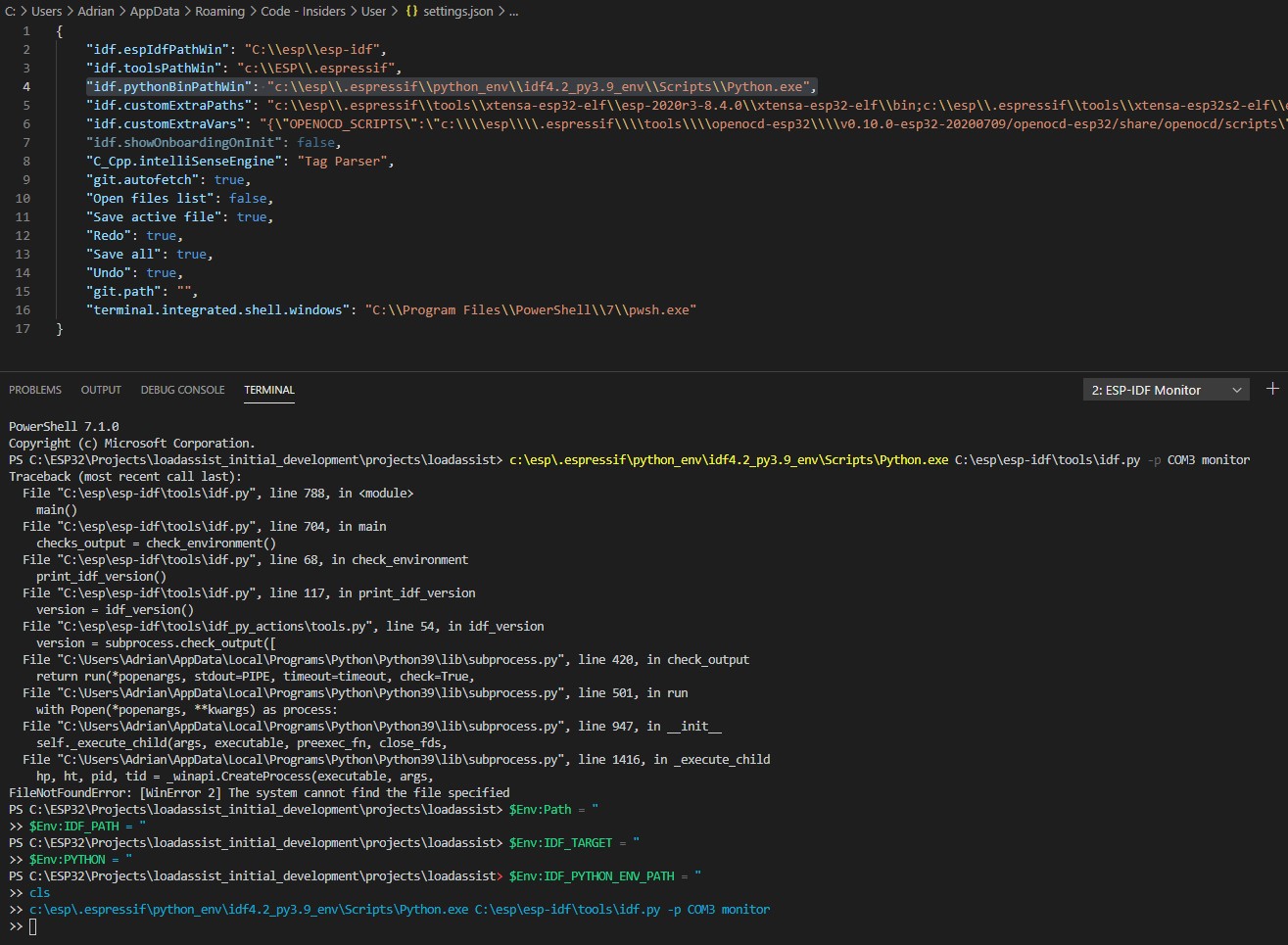Click the "idf.espIdfPathWin" key
Screen dimensions: 1288x945
tap(158, 49)
